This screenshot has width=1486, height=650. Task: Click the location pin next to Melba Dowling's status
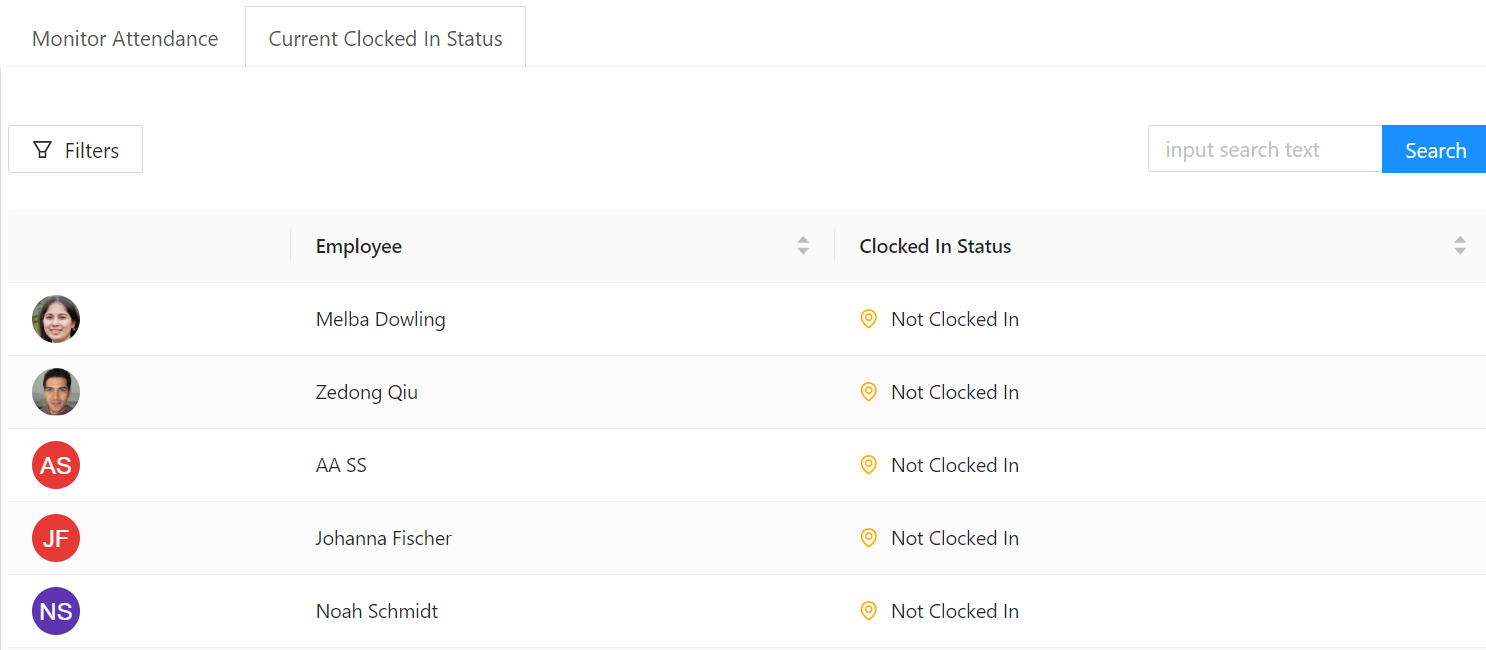pyautogui.click(x=868, y=318)
